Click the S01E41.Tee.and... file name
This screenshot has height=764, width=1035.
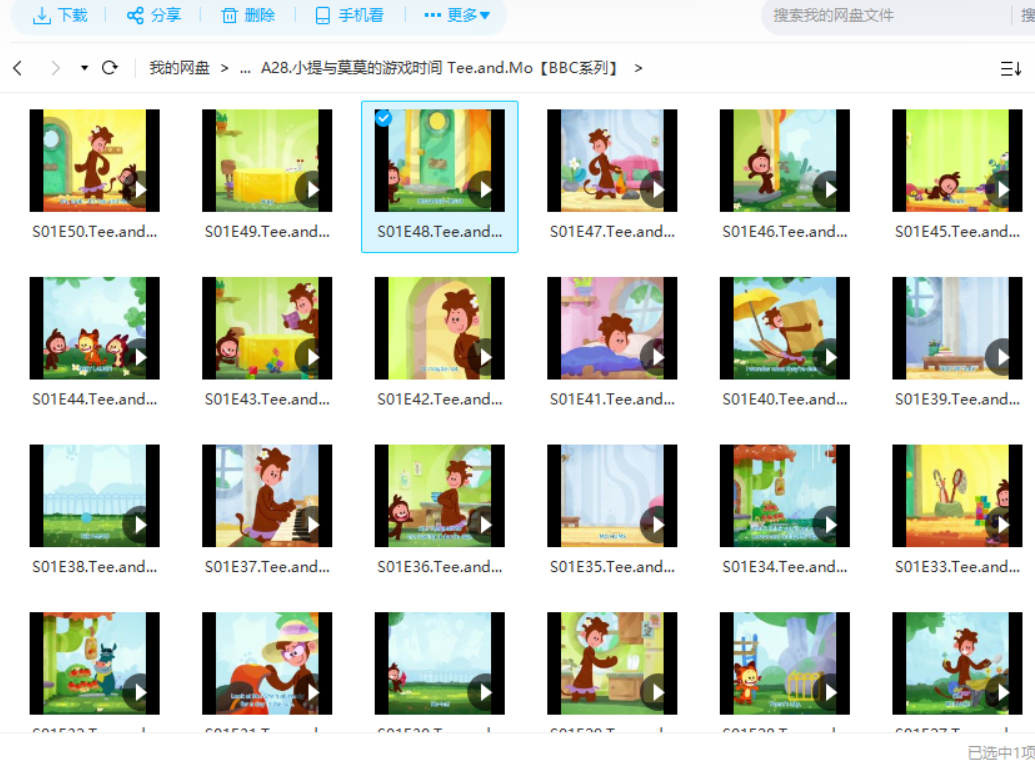pyautogui.click(x=613, y=399)
